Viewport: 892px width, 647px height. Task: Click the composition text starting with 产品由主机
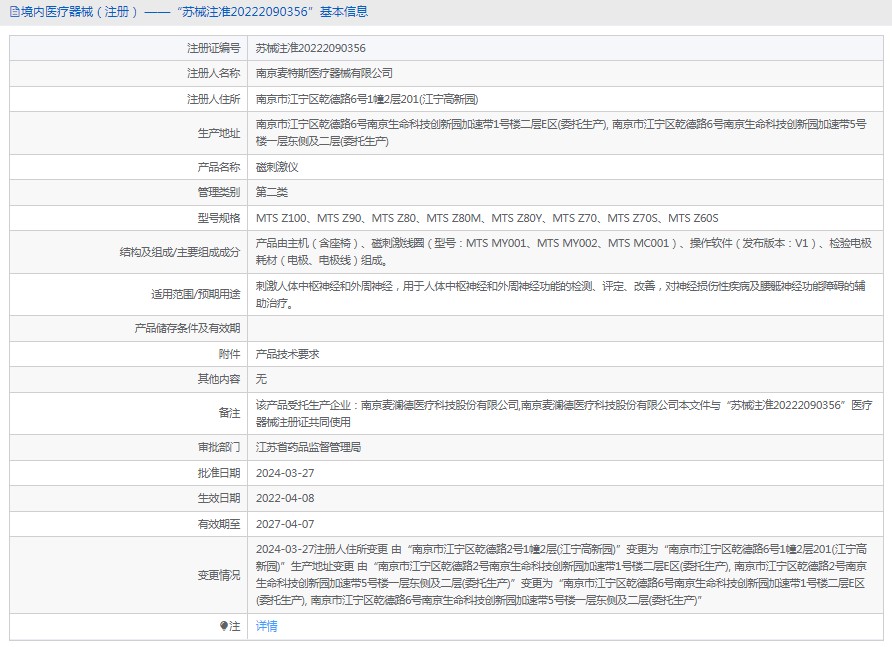click(564, 252)
